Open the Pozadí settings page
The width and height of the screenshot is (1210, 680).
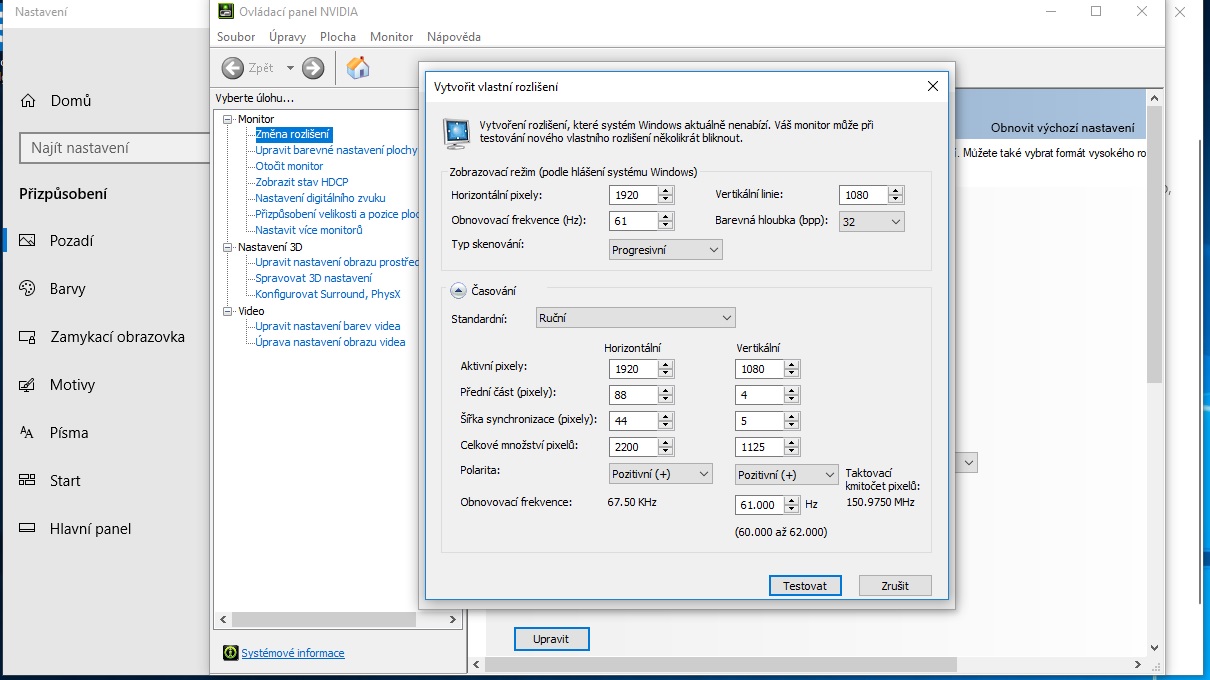click(x=72, y=241)
